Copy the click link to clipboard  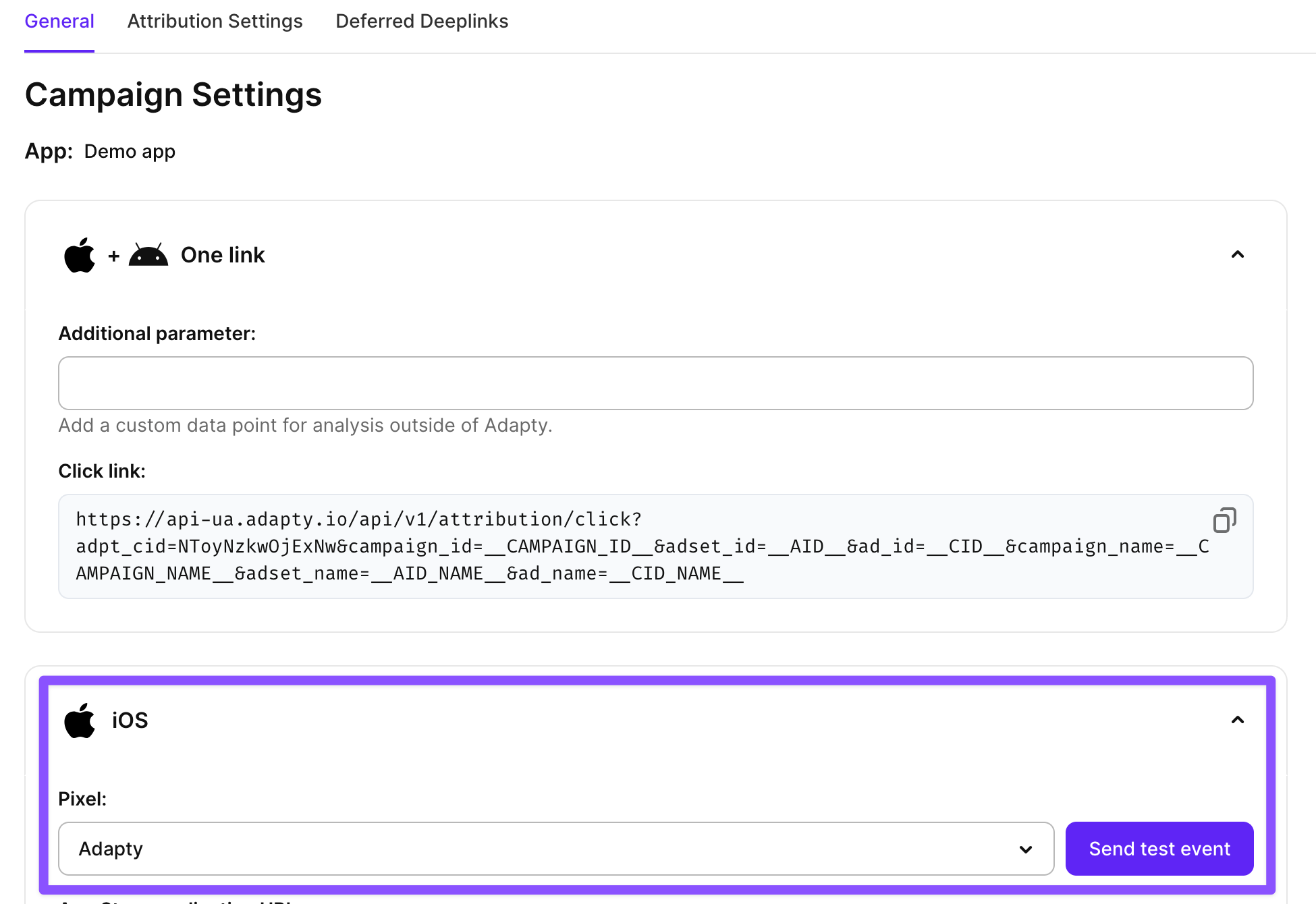1224,520
